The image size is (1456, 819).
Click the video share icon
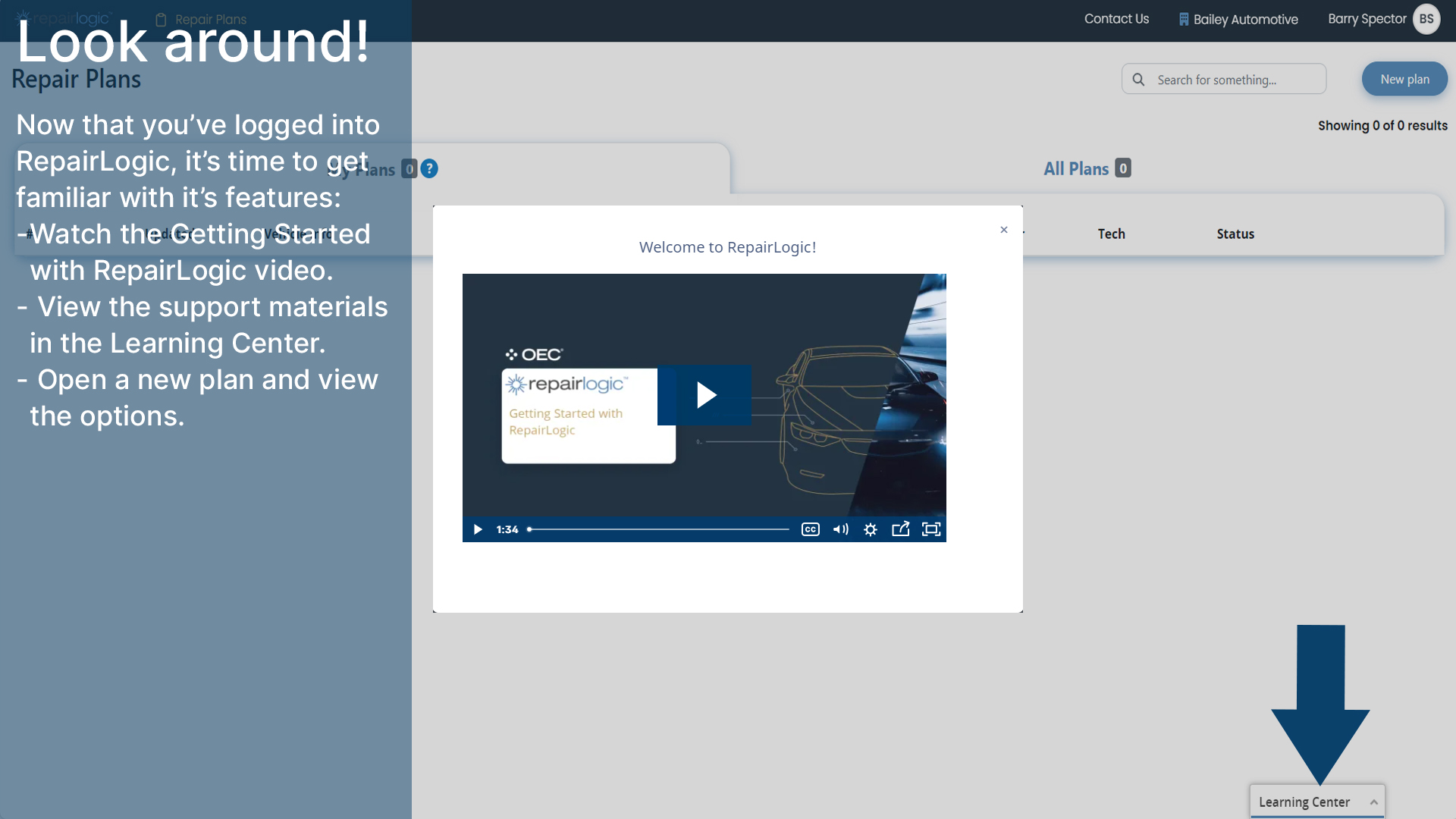click(900, 529)
